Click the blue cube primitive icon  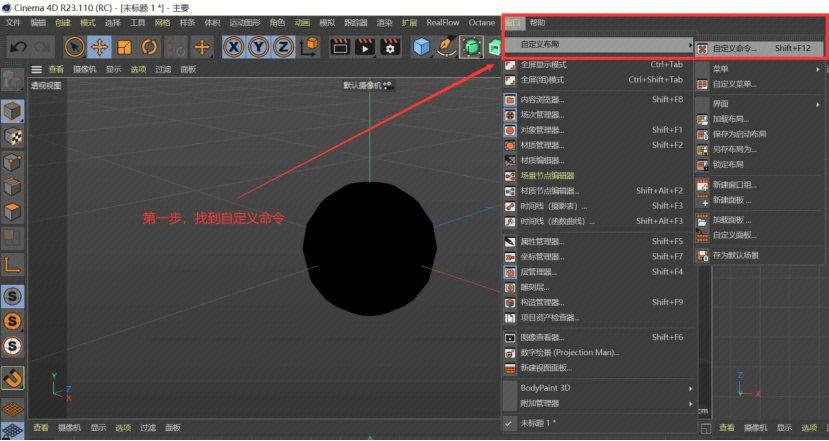pyautogui.click(x=421, y=48)
